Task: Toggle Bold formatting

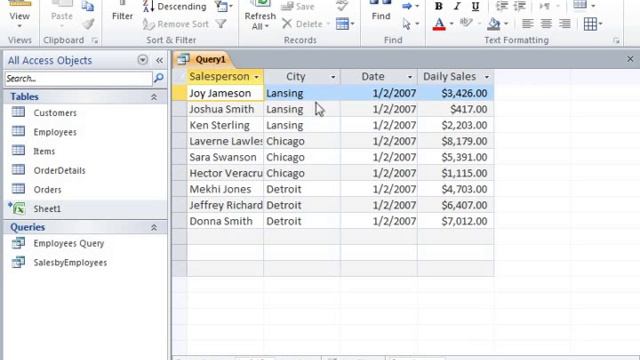Action: point(438,6)
